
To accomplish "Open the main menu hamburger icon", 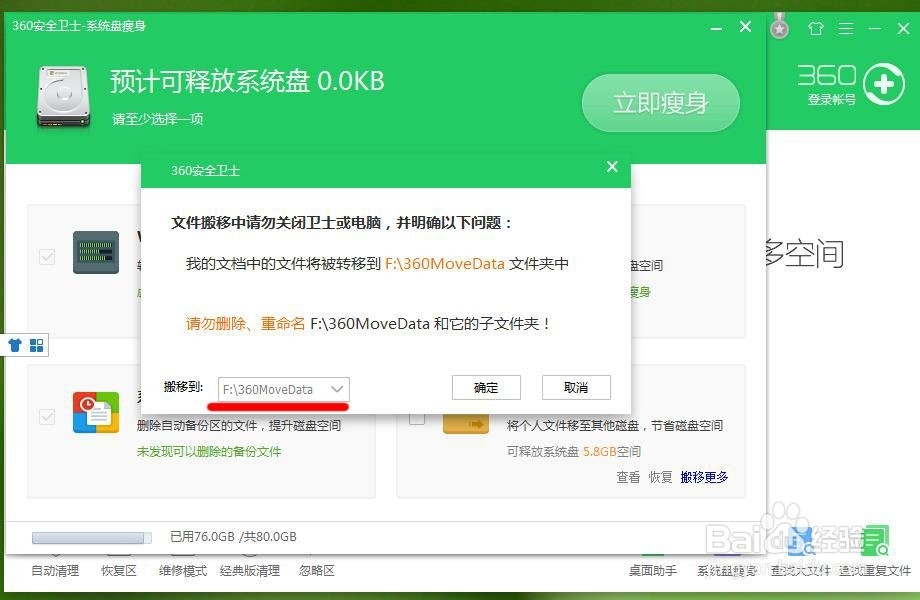I will tap(845, 28).
